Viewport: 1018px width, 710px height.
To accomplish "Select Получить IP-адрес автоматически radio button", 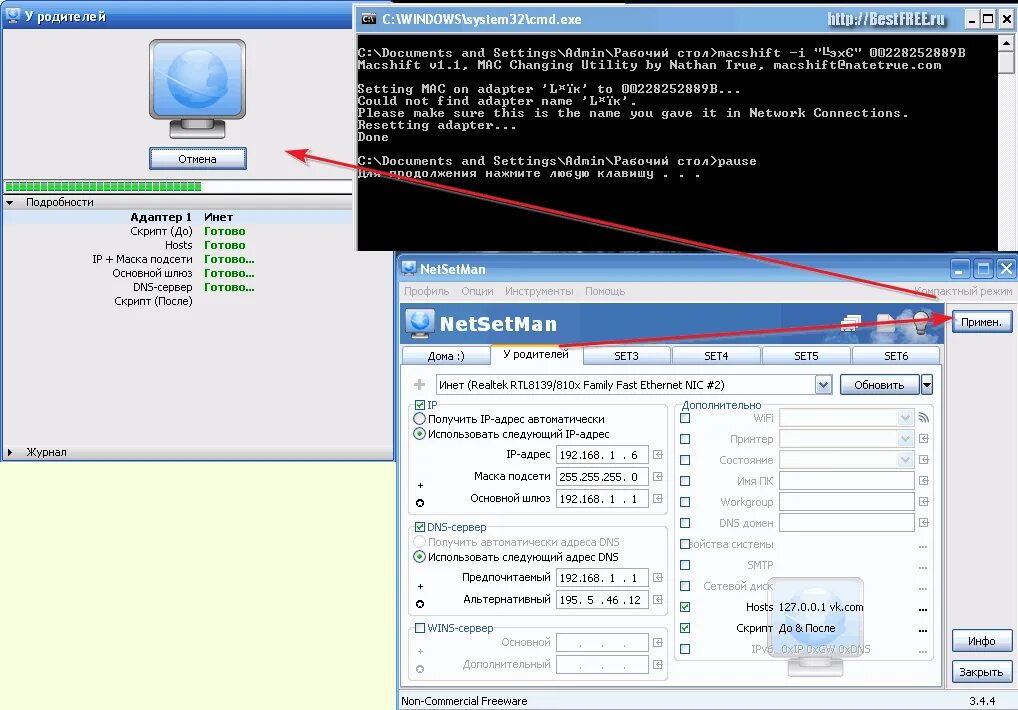I will (419, 419).
